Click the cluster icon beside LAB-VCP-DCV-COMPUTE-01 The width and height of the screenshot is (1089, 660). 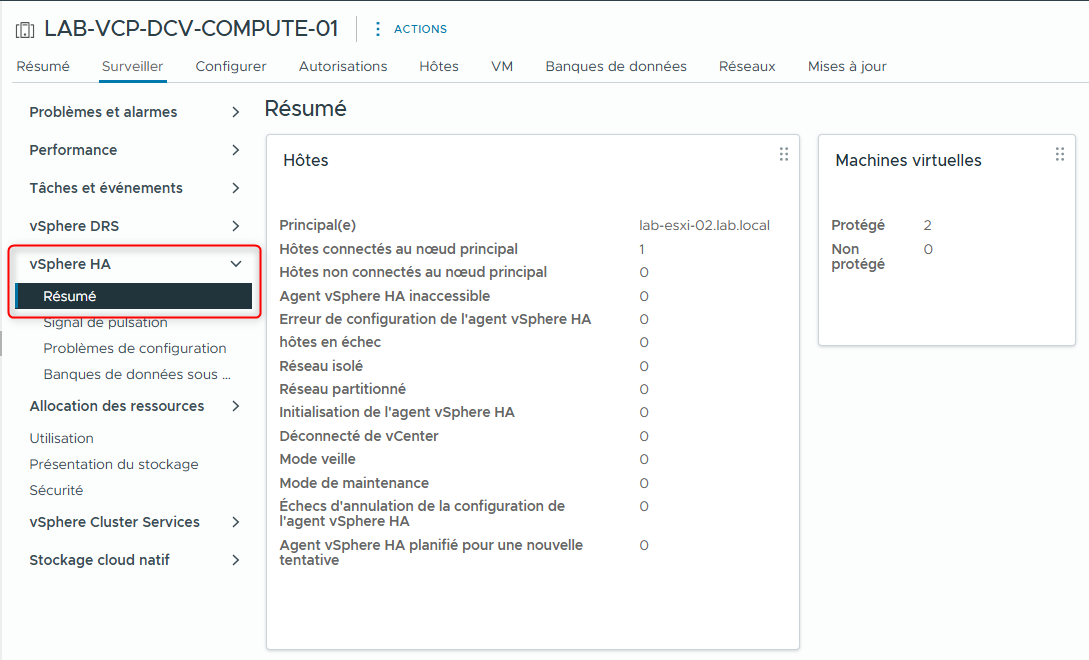[24, 28]
